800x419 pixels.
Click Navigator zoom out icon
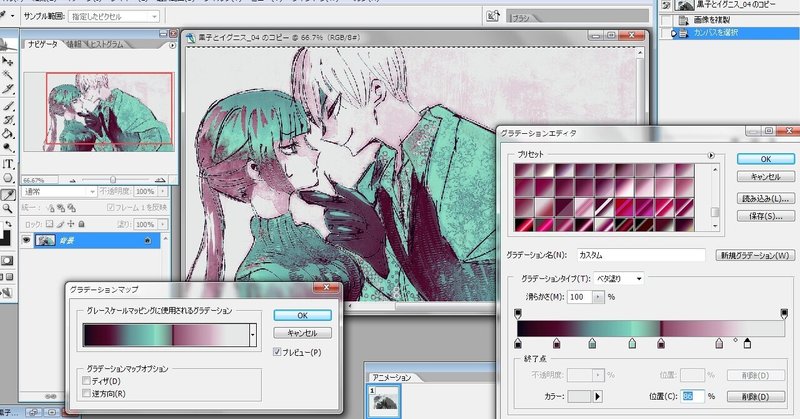point(73,180)
